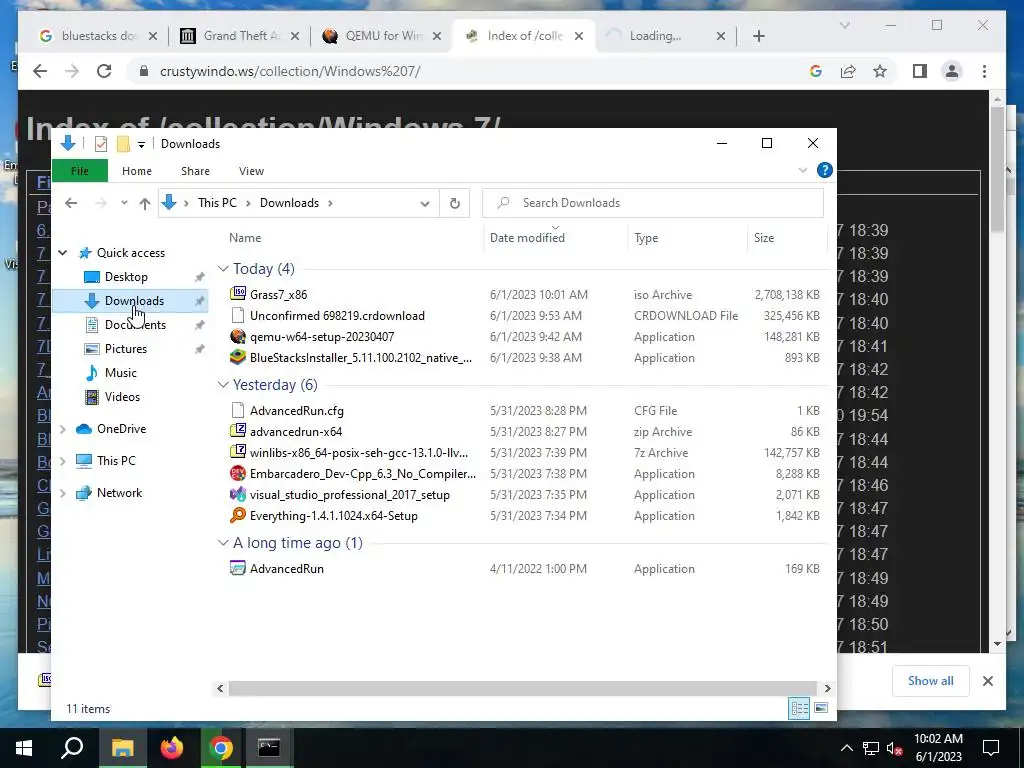
Task: Refresh the Downloads folder view
Action: pos(455,203)
